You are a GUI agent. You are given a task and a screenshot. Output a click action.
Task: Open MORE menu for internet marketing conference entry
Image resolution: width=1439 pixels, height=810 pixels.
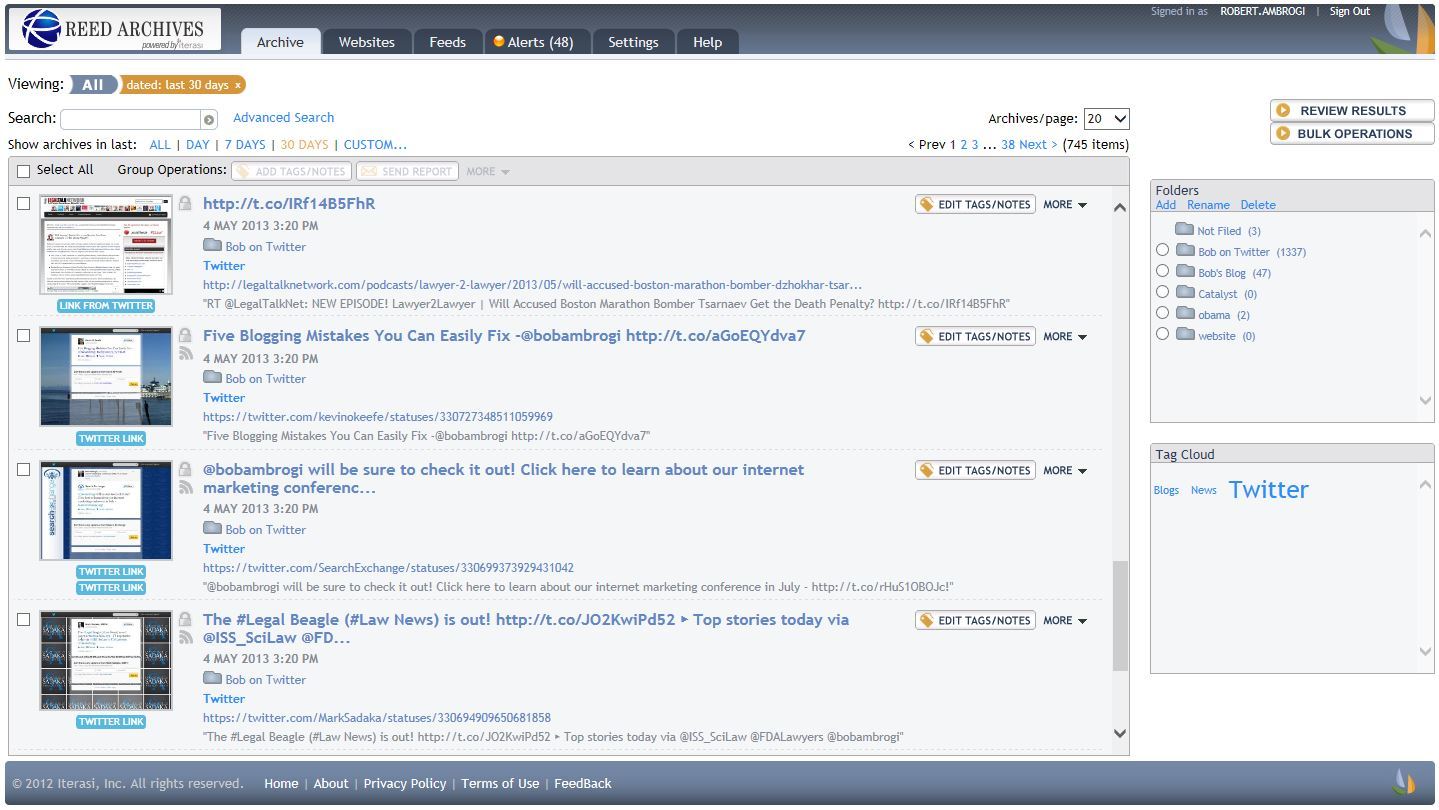pyautogui.click(x=1065, y=470)
